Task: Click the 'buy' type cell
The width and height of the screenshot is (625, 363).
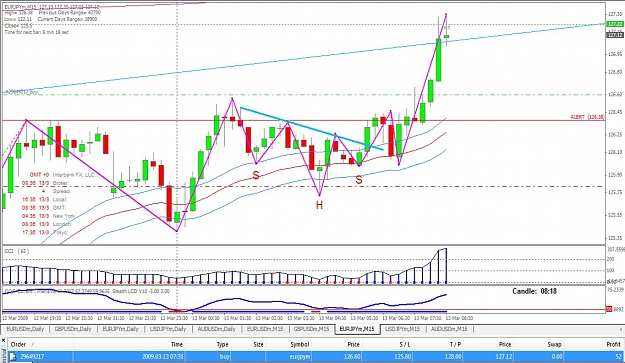Action: click(x=224, y=357)
